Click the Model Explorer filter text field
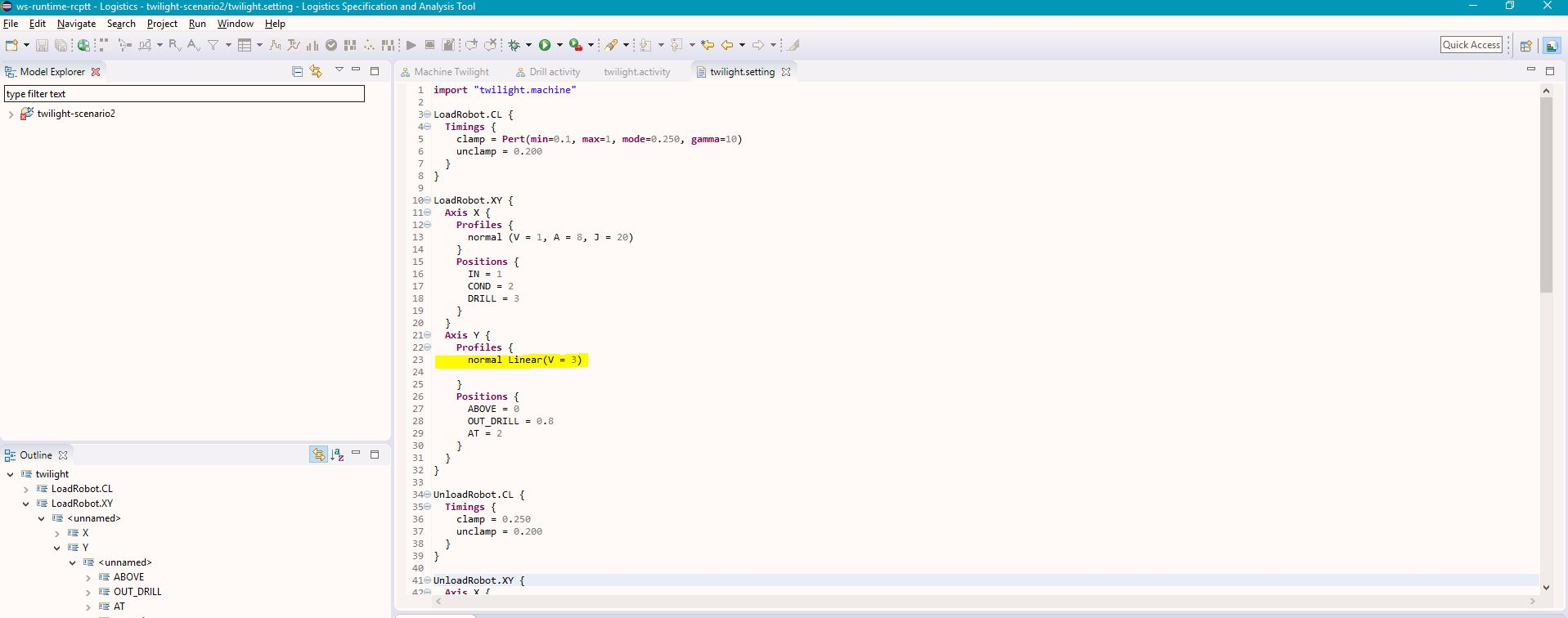The height and width of the screenshot is (618, 1568). click(x=184, y=94)
